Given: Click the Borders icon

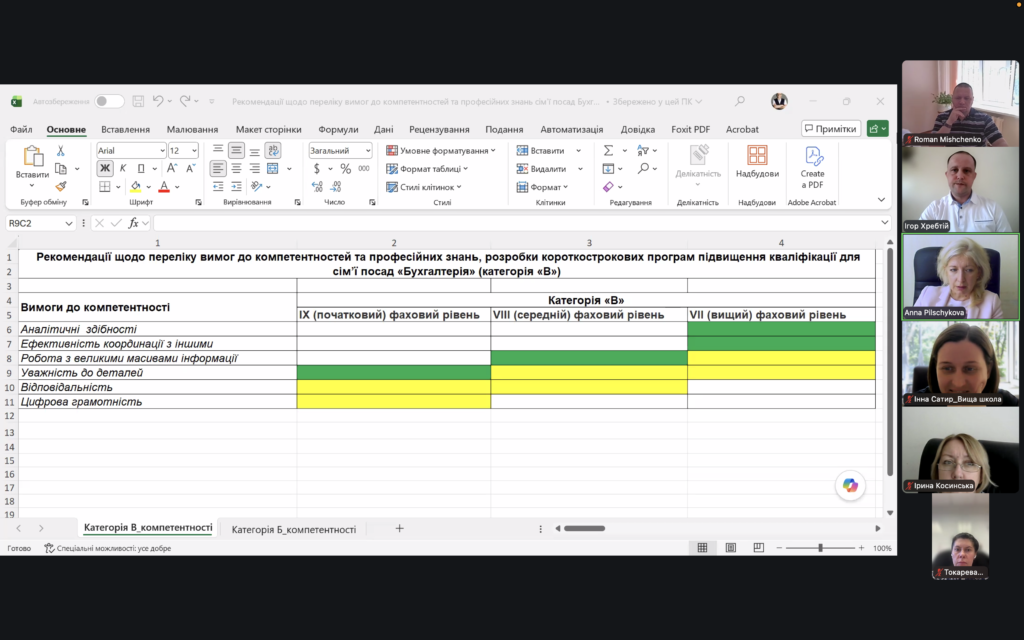Looking at the screenshot, I should (104, 187).
